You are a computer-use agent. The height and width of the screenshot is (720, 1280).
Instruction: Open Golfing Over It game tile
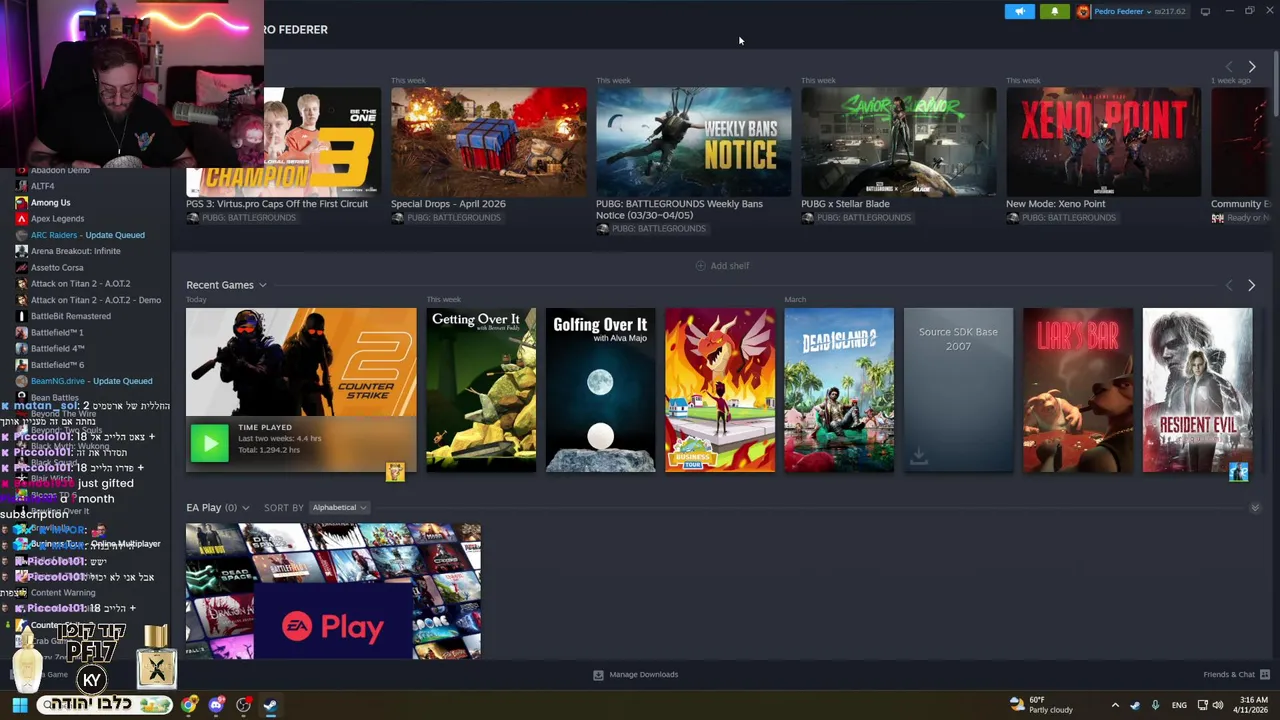coord(600,390)
